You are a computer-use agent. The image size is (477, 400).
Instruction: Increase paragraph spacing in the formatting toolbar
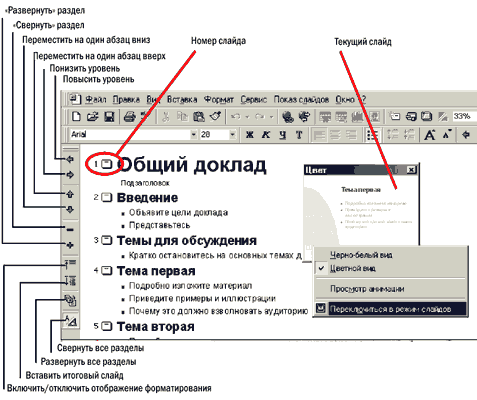(393, 135)
